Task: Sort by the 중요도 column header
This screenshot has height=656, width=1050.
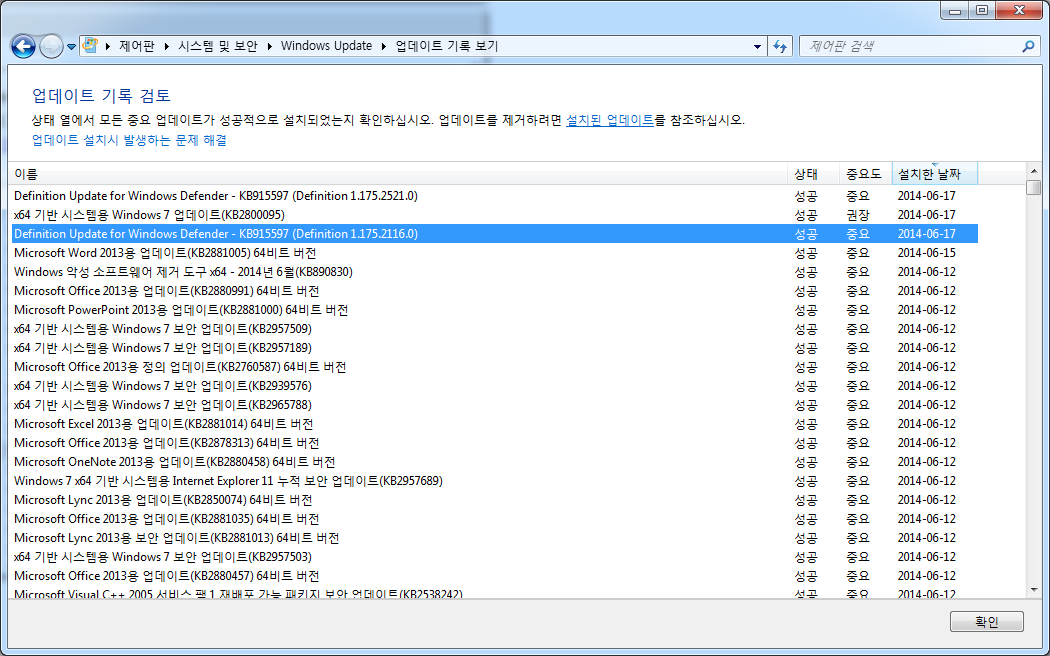Action: coord(865,174)
